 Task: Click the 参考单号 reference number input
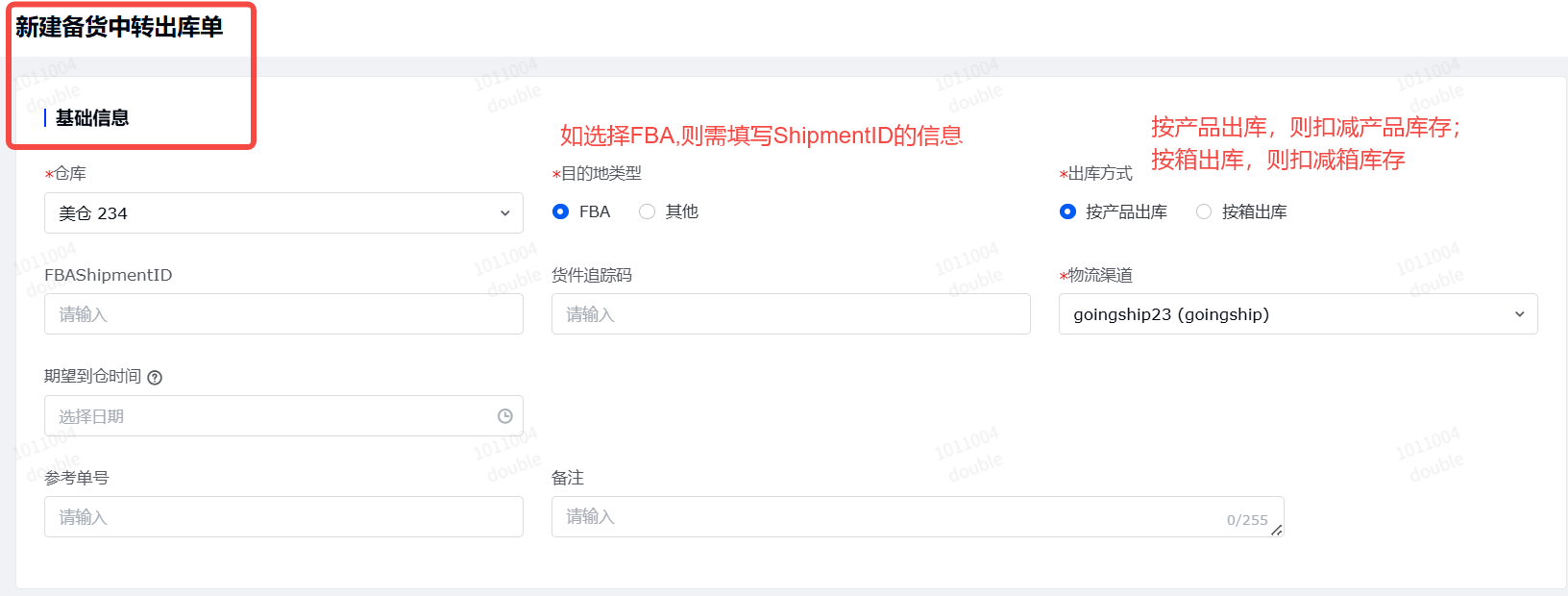coord(283,517)
